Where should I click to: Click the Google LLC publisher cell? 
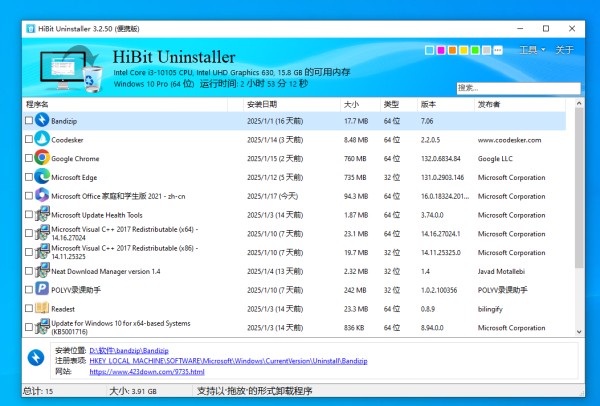point(495,158)
